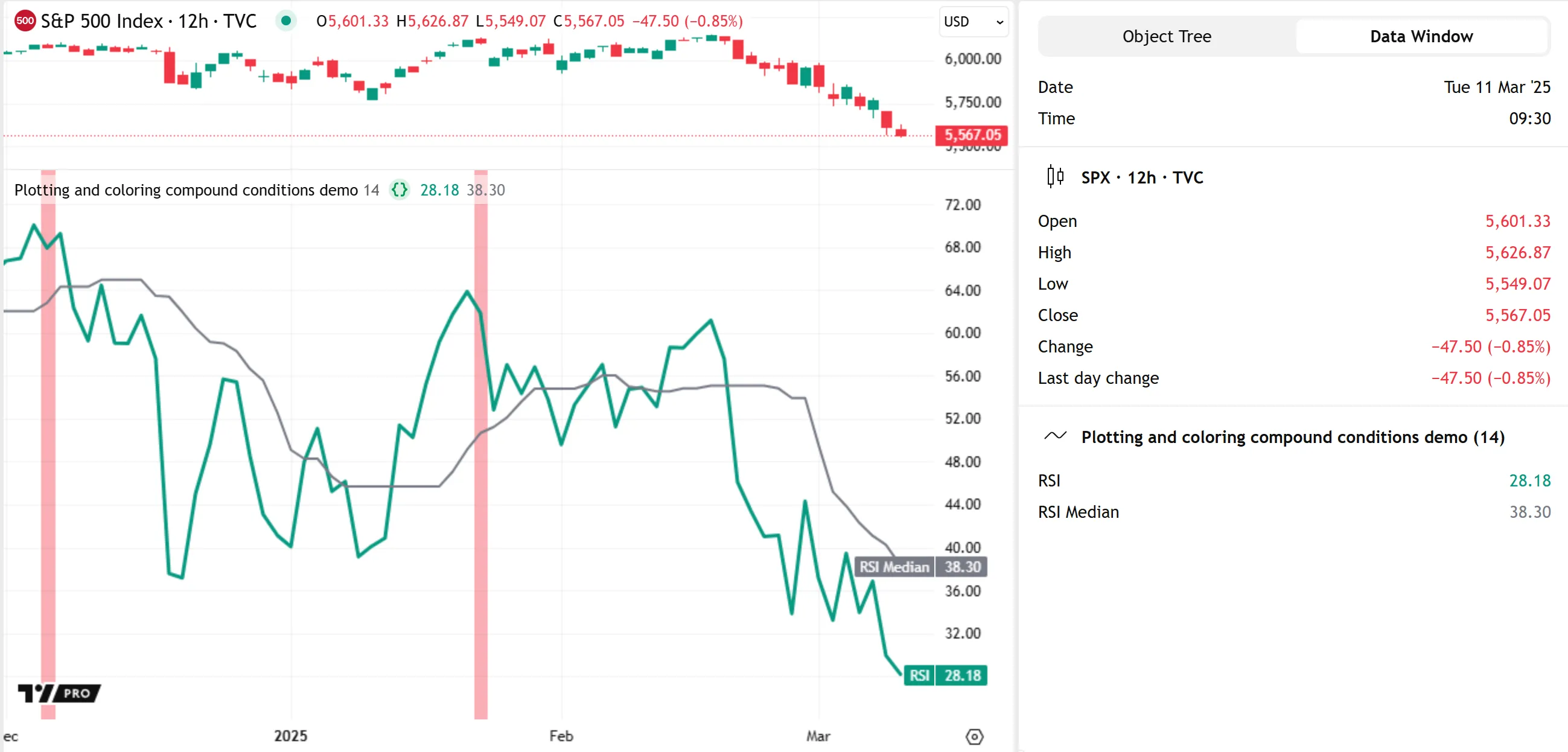Click the green RSI 28.18 scale label
The width and height of the screenshot is (1568, 752).
[x=945, y=675]
